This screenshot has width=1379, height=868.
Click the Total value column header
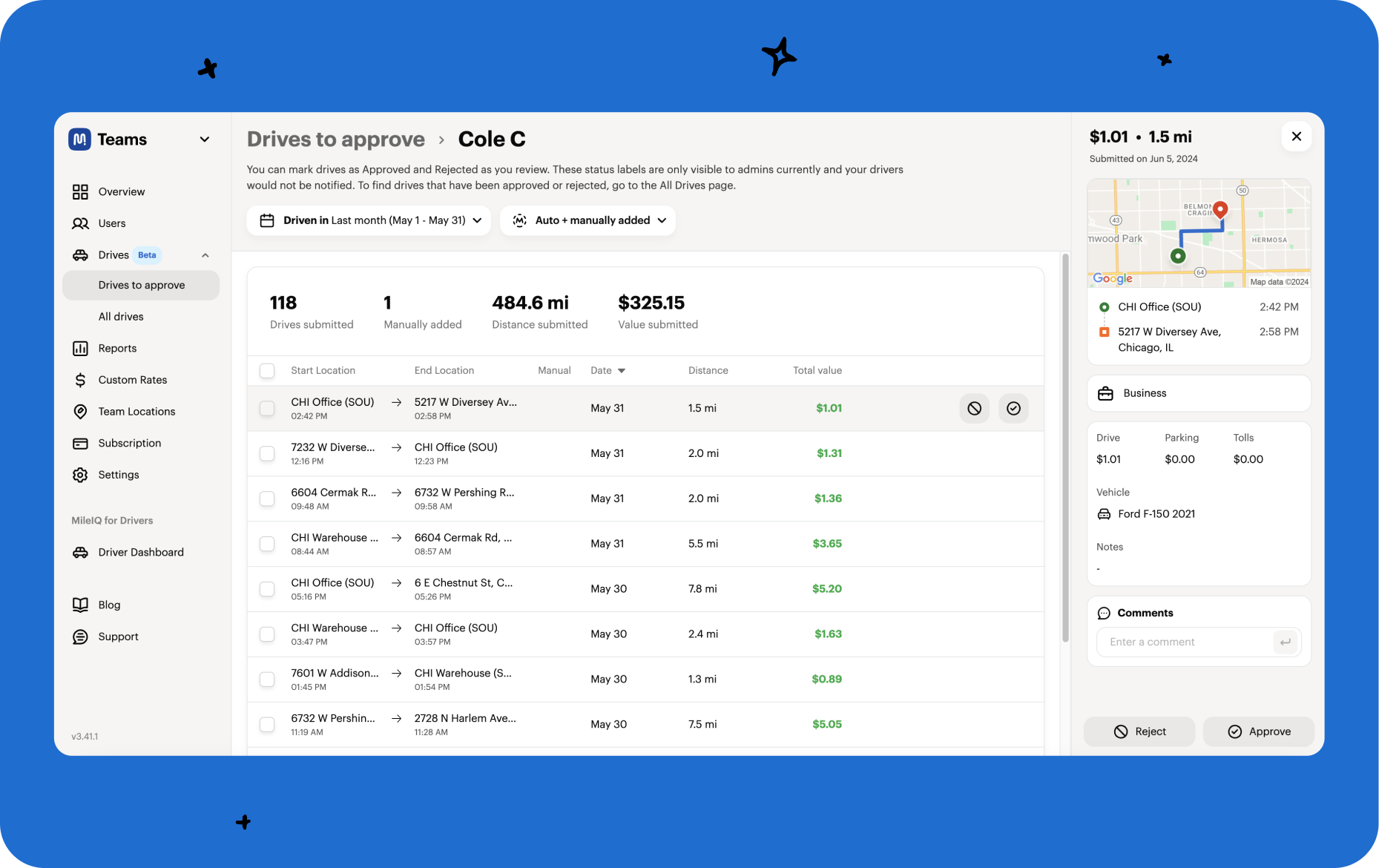pos(817,371)
